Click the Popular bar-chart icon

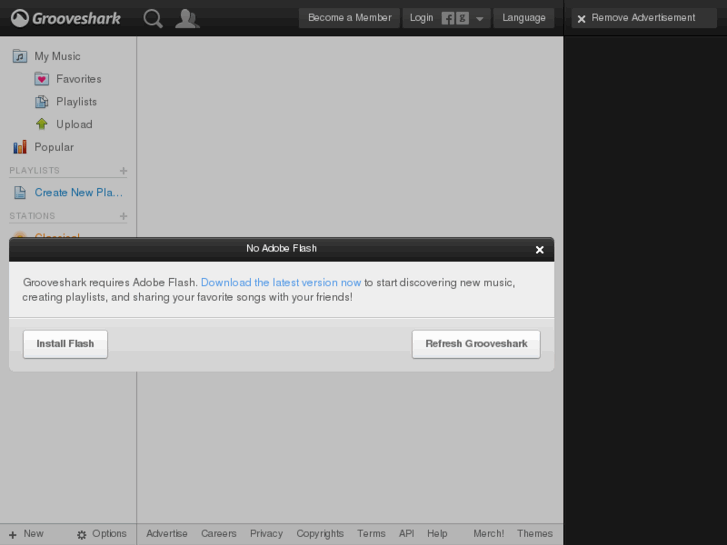pos(19,147)
